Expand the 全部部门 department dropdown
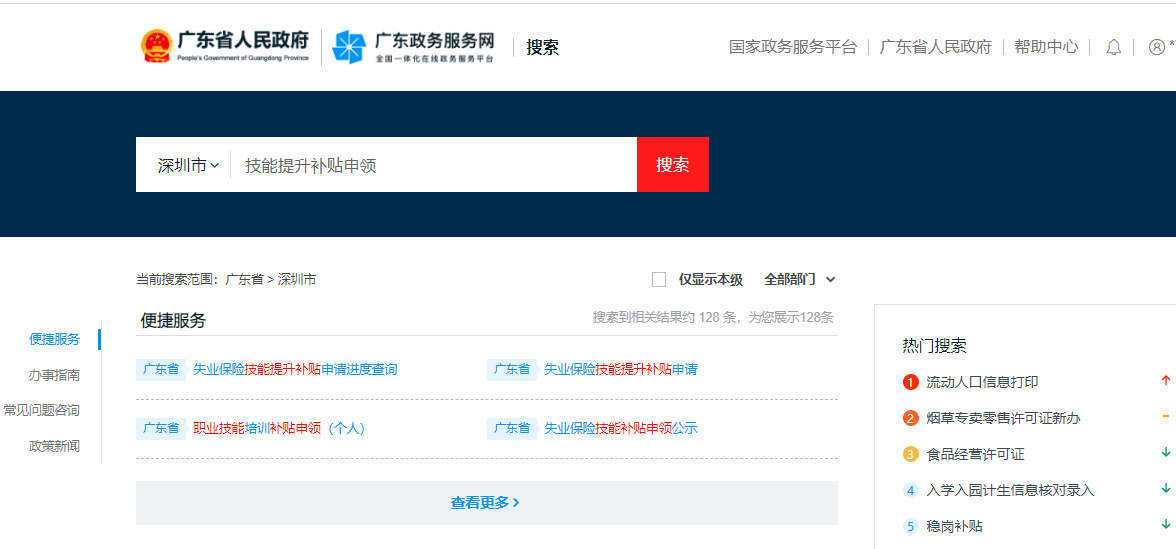The height and width of the screenshot is (549, 1176). click(x=800, y=280)
